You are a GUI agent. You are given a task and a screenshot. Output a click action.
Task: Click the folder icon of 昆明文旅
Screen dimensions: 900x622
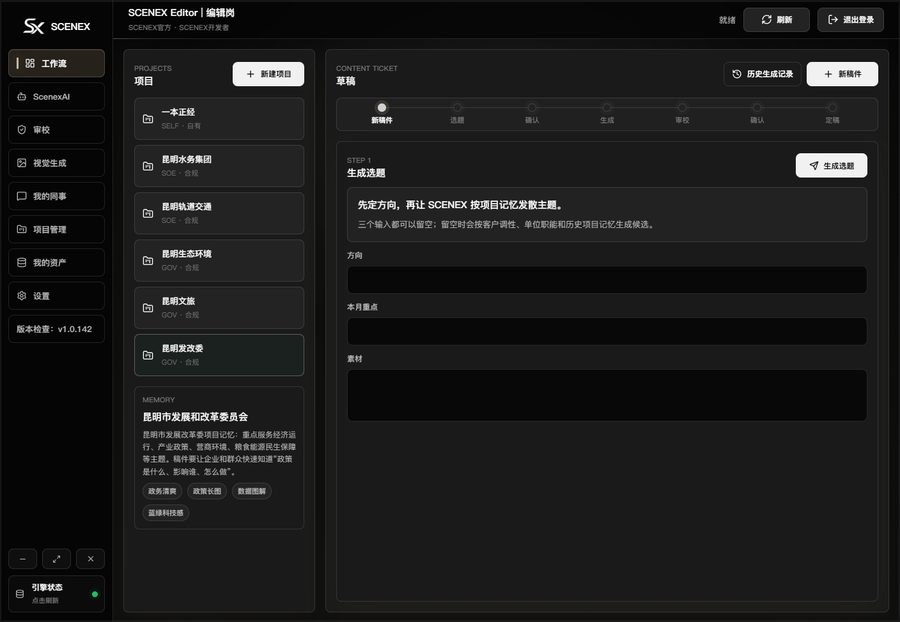tap(148, 308)
